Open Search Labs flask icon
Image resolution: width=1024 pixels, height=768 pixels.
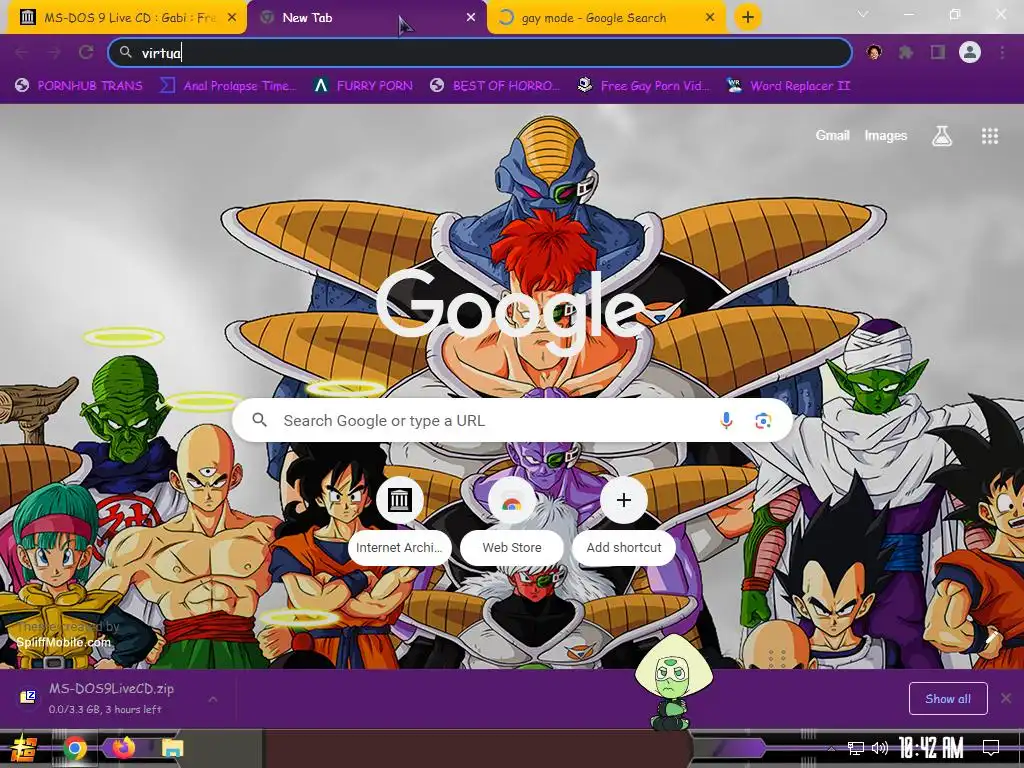tap(942, 136)
